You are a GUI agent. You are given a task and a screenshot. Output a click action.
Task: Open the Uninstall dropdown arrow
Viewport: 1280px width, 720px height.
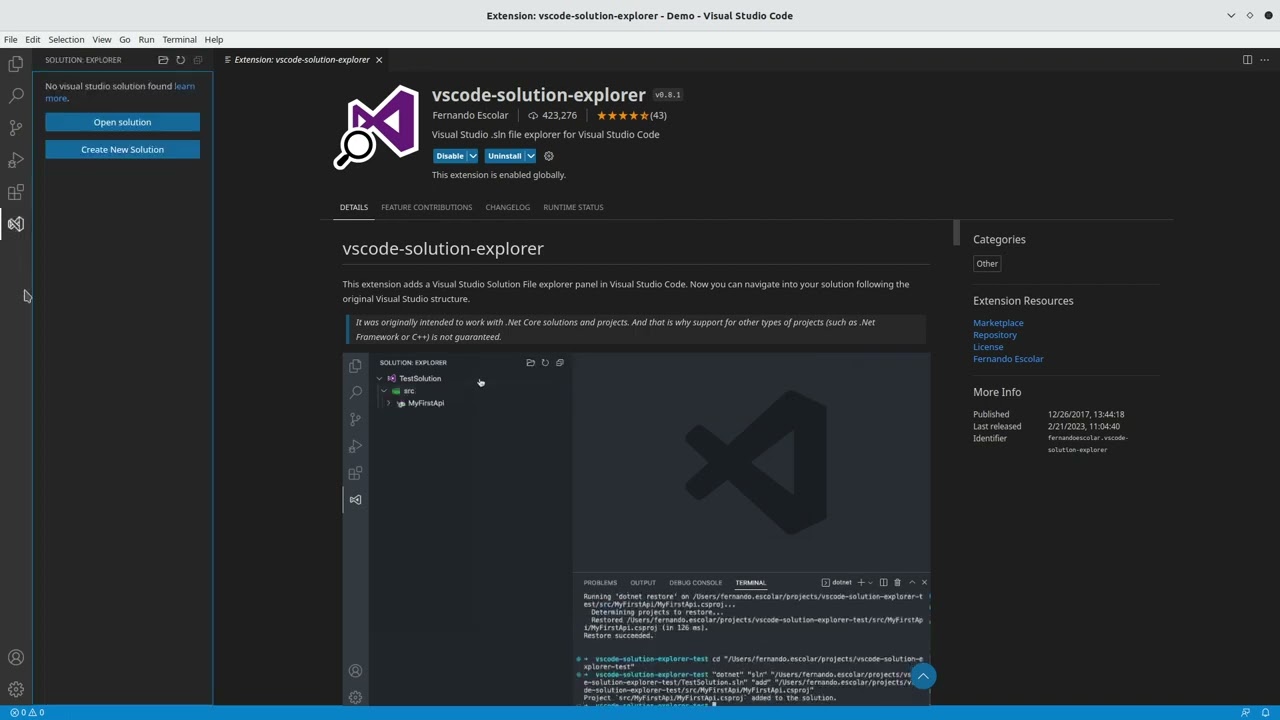coord(531,156)
